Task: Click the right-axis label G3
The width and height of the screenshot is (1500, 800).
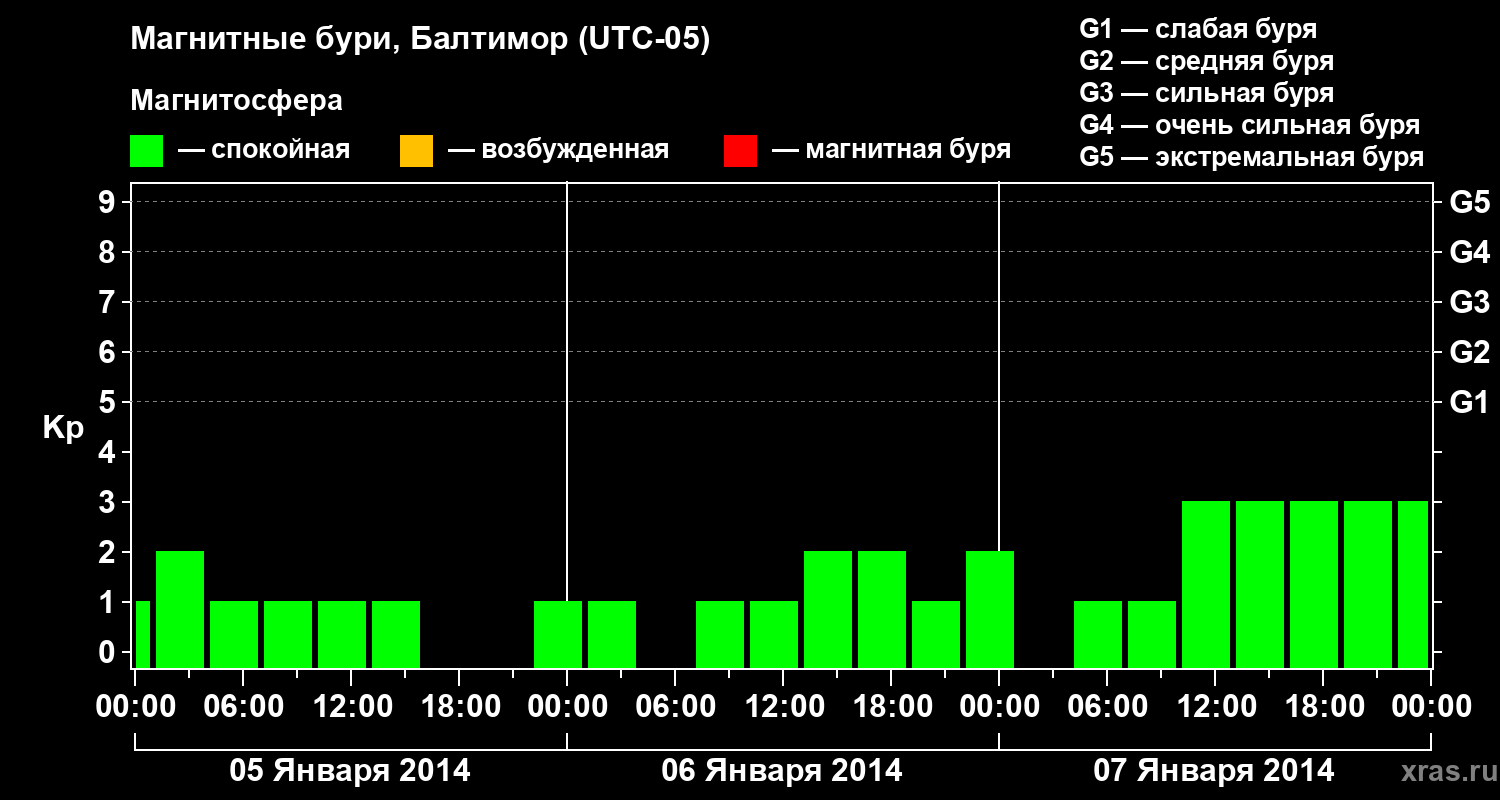Action: click(x=1469, y=302)
